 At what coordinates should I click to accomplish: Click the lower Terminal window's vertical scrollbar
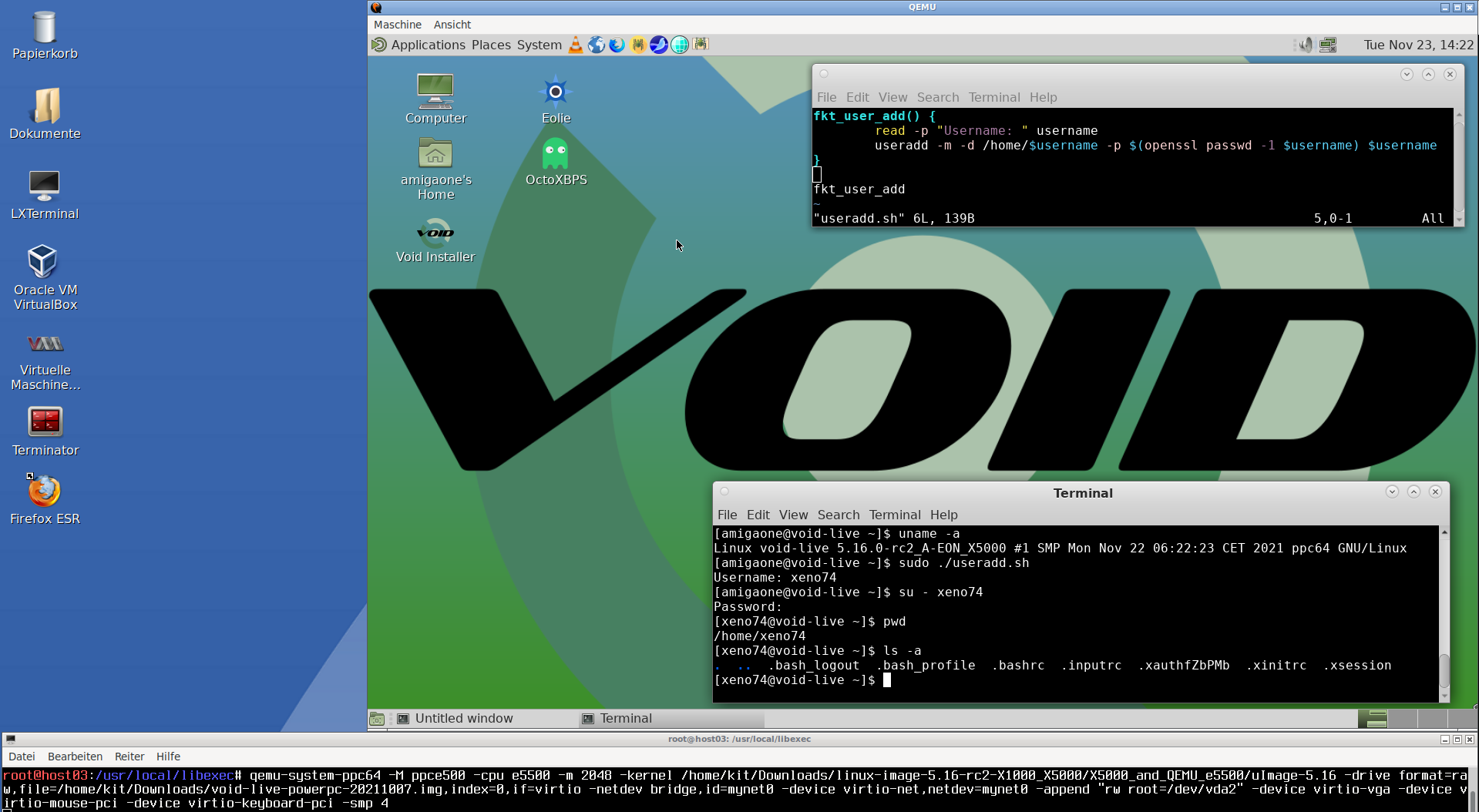(x=1444, y=614)
